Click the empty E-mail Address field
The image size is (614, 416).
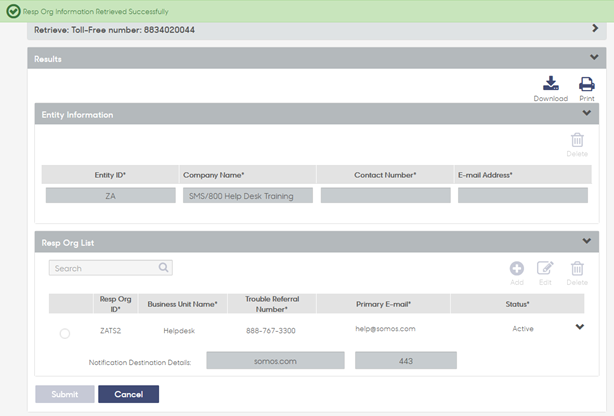coord(523,195)
